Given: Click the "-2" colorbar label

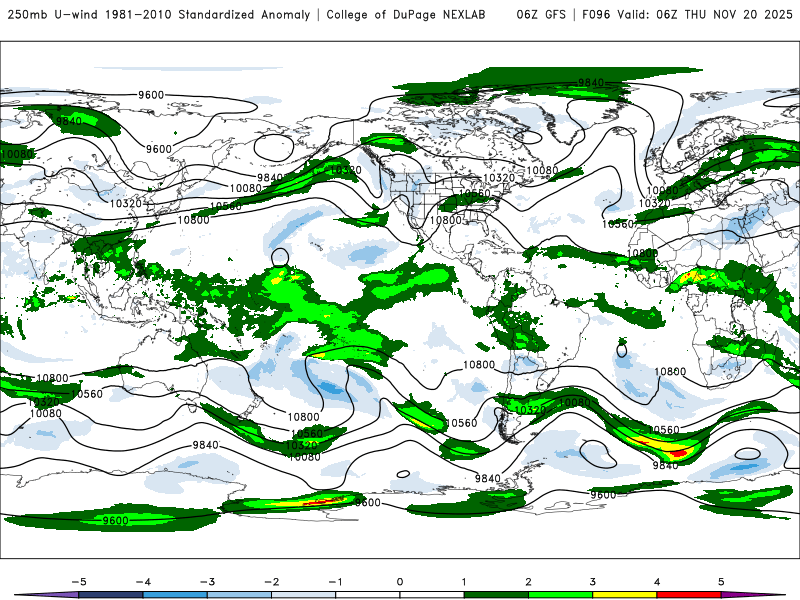Looking at the screenshot, I should [x=271, y=582].
